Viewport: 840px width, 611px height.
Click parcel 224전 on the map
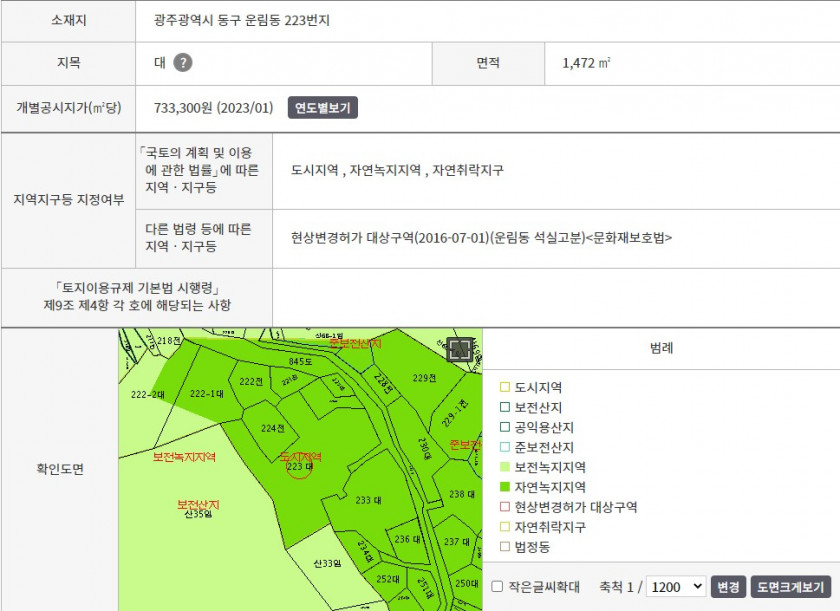click(x=273, y=428)
